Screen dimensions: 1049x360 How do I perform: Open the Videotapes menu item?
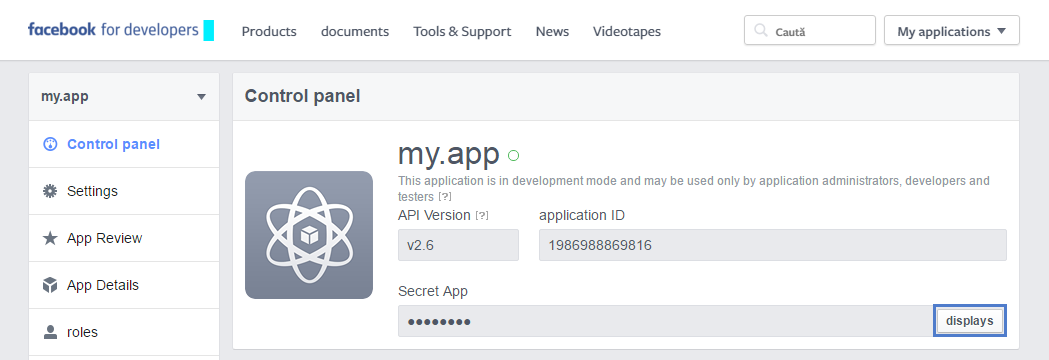(627, 31)
